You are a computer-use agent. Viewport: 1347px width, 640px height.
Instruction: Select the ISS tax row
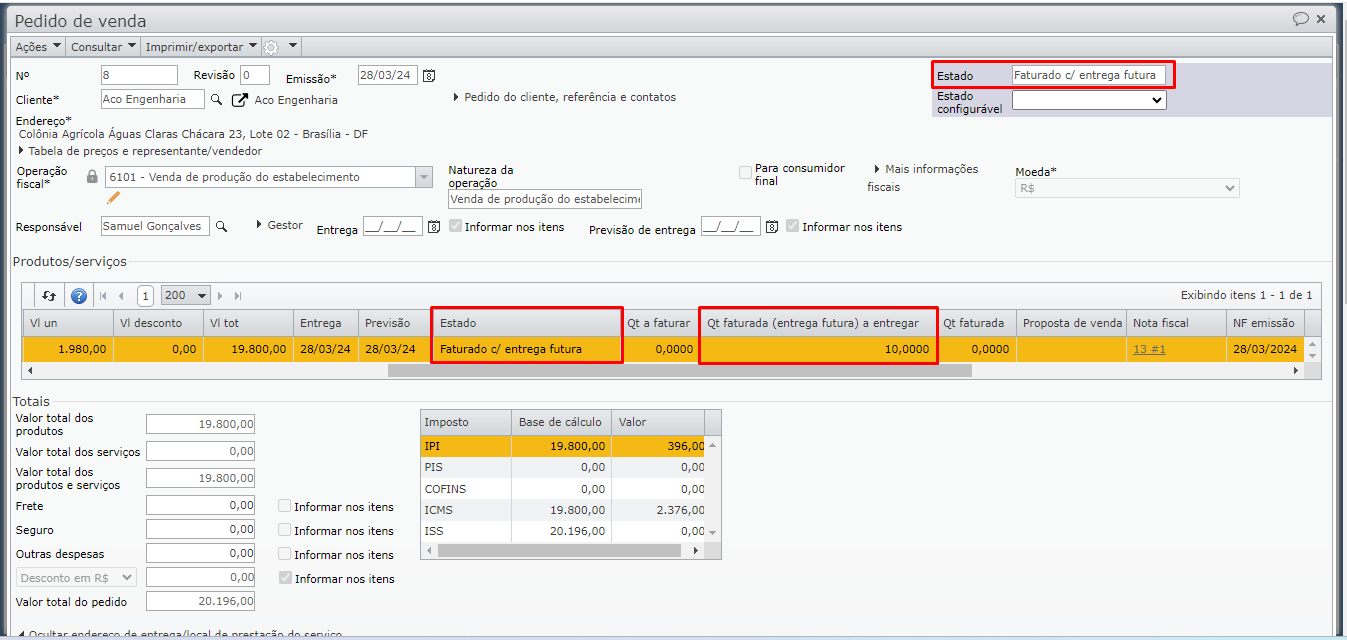pyautogui.click(x=562, y=531)
